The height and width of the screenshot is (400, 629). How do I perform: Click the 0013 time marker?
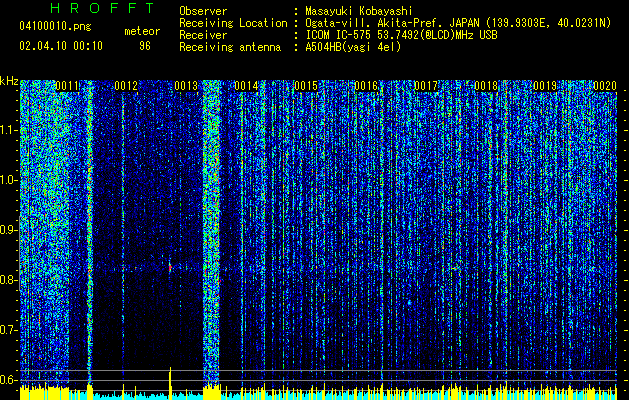coord(186,86)
